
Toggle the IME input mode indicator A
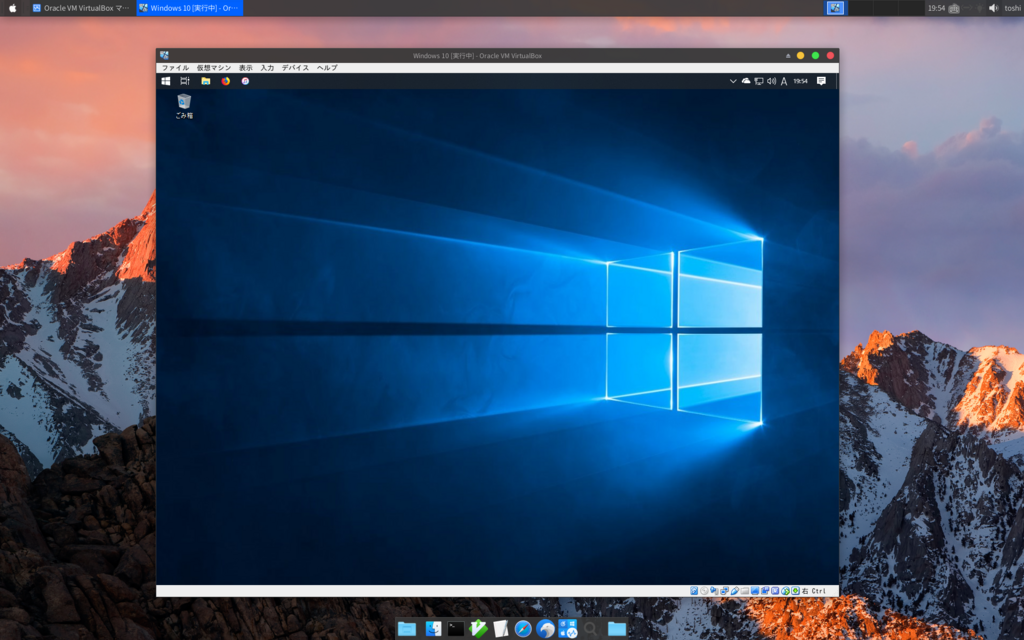coord(785,81)
